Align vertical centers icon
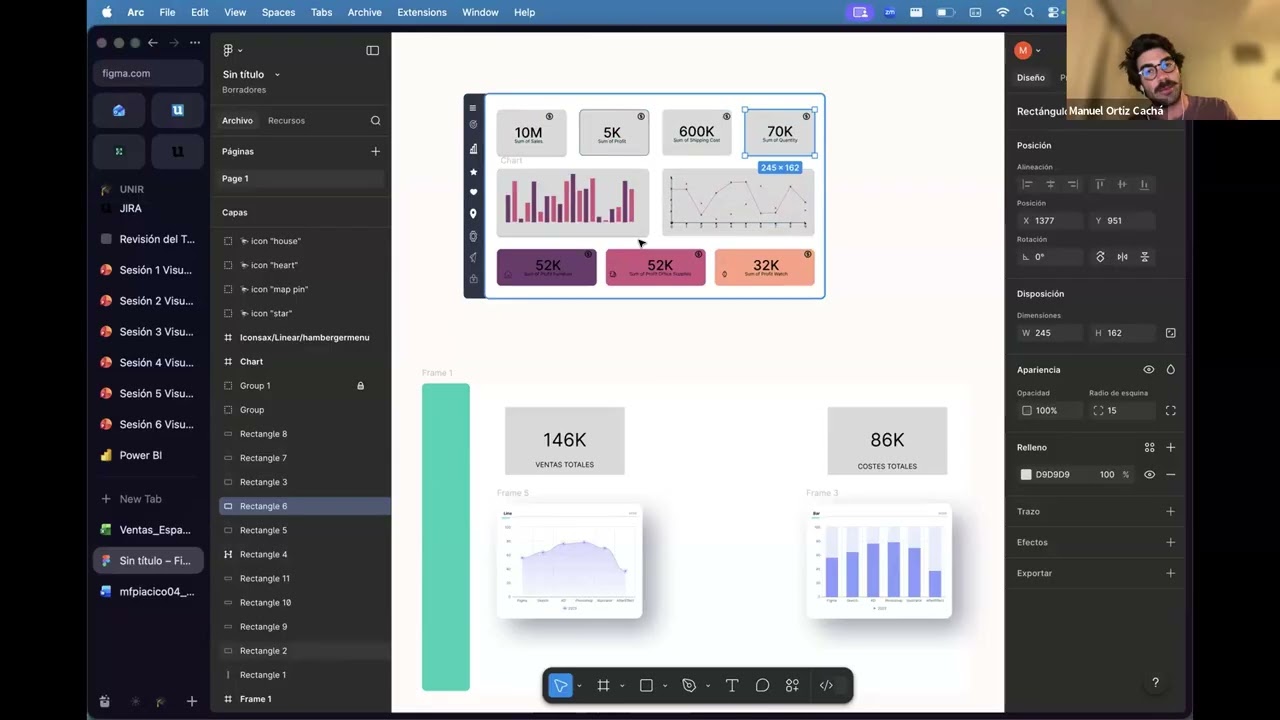The image size is (1280, 720). [1122, 184]
